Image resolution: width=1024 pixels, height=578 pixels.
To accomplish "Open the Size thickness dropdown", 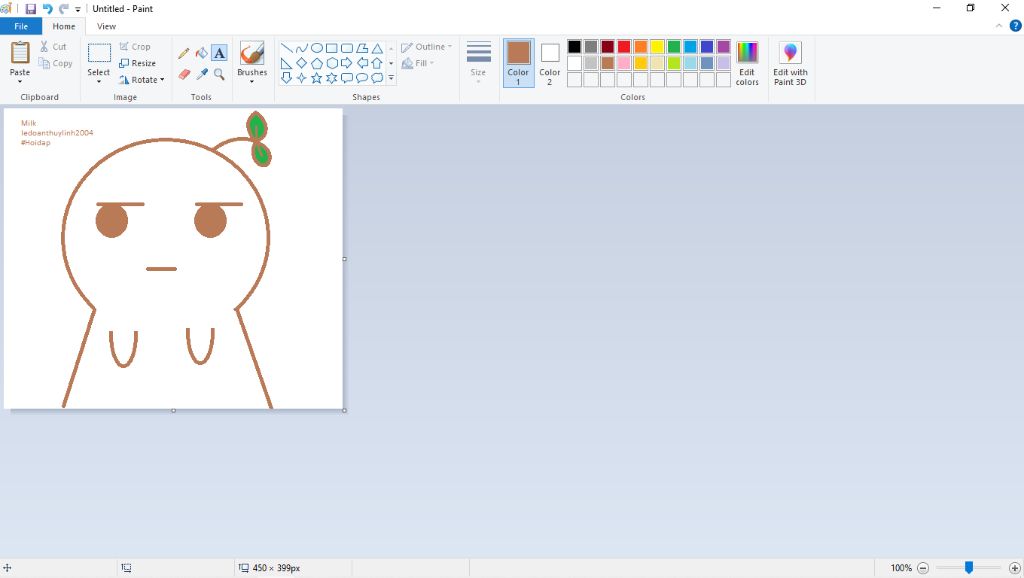I will (479, 63).
